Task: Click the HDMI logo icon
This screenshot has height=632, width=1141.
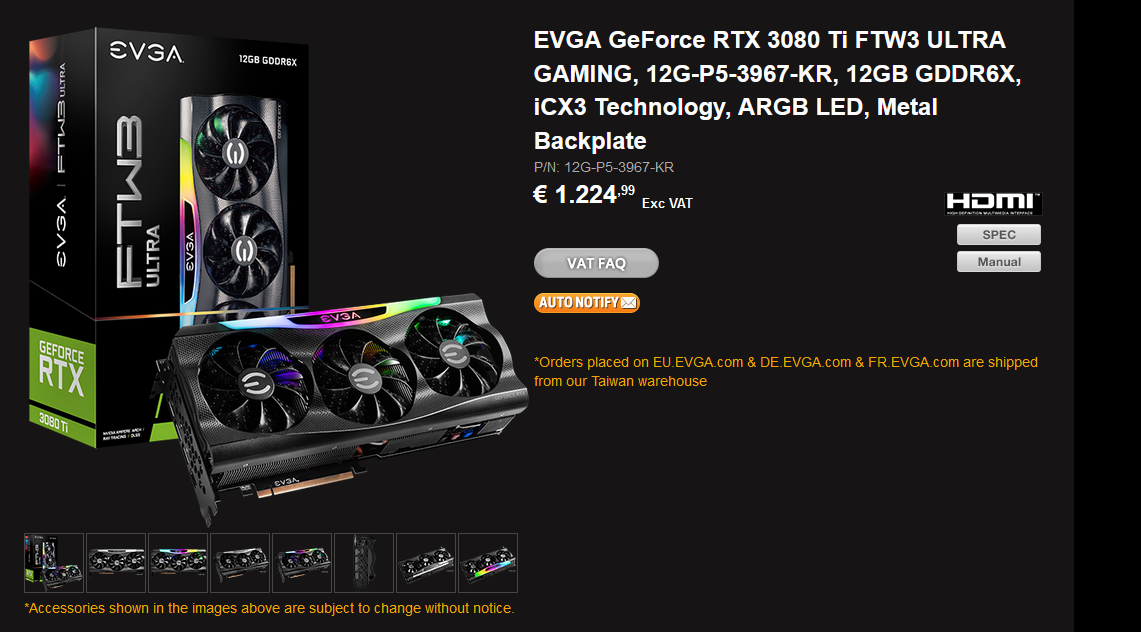Action: 993,204
